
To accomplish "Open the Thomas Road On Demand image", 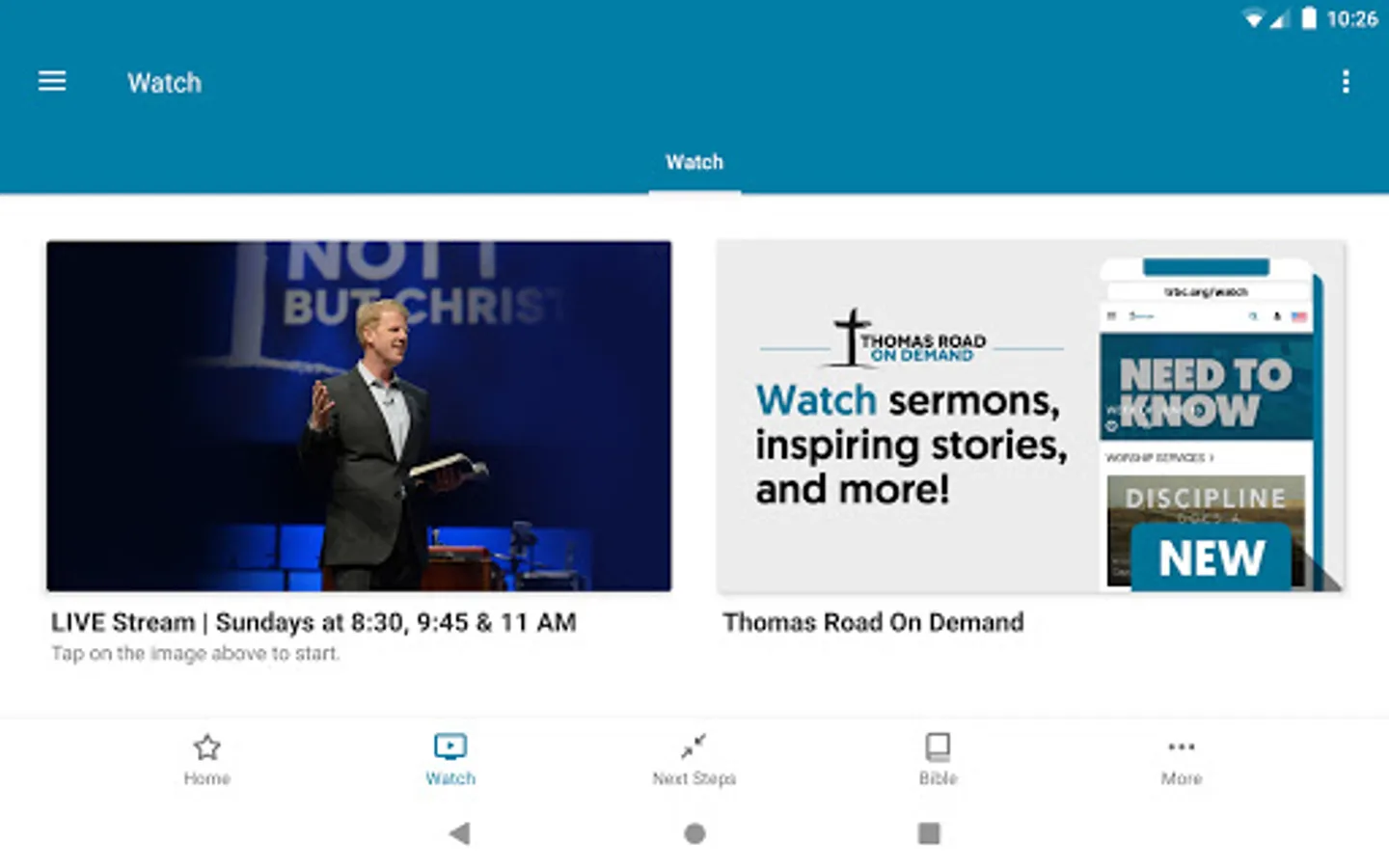I will click(1030, 416).
